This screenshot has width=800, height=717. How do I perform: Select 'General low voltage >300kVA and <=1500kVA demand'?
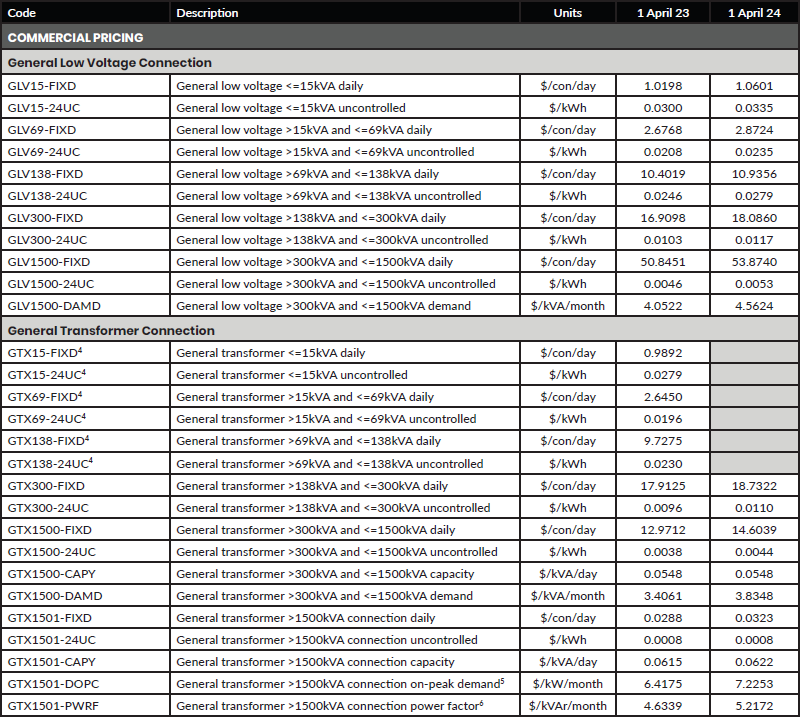[323, 306]
